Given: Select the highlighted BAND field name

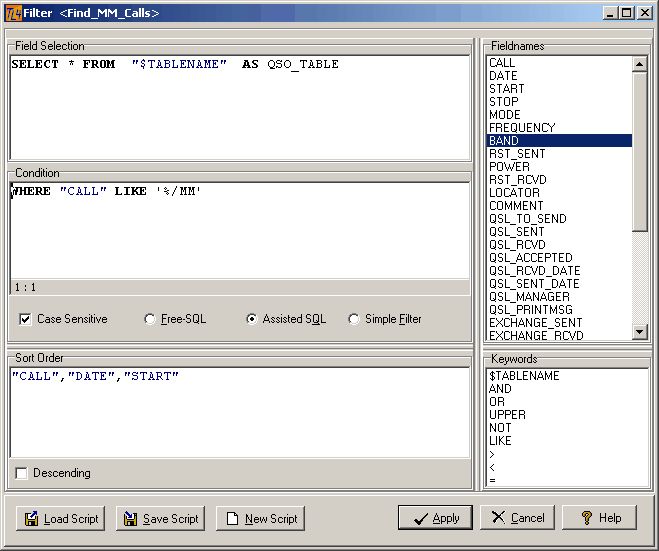Looking at the screenshot, I should coord(559,141).
